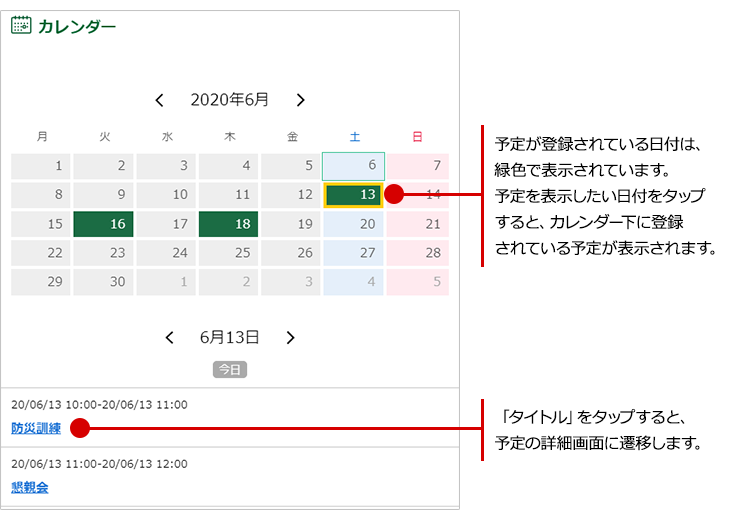The height and width of the screenshot is (519, 750).
Task: Pick greyed-out next-month date 5
Action: [418, 282]
